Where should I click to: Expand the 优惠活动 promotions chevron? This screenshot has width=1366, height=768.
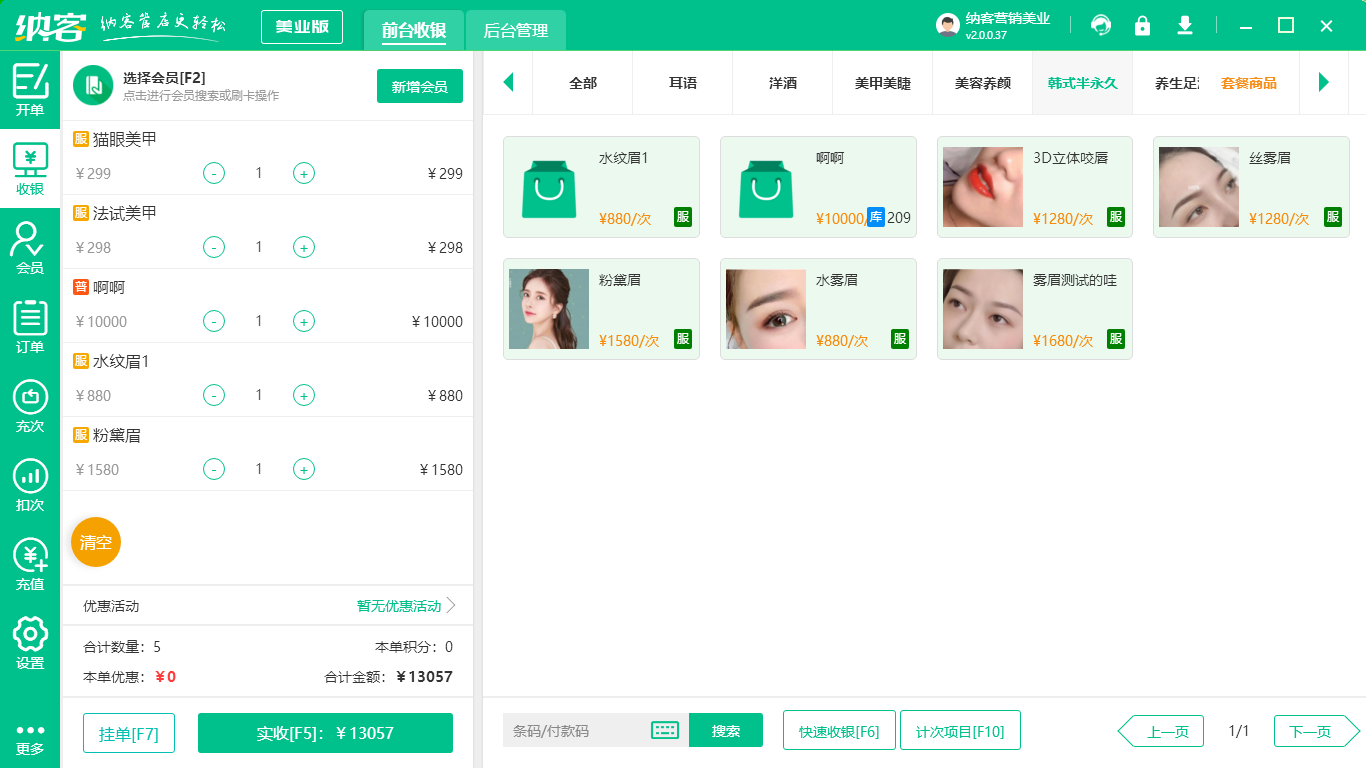(x=451, y=605)
